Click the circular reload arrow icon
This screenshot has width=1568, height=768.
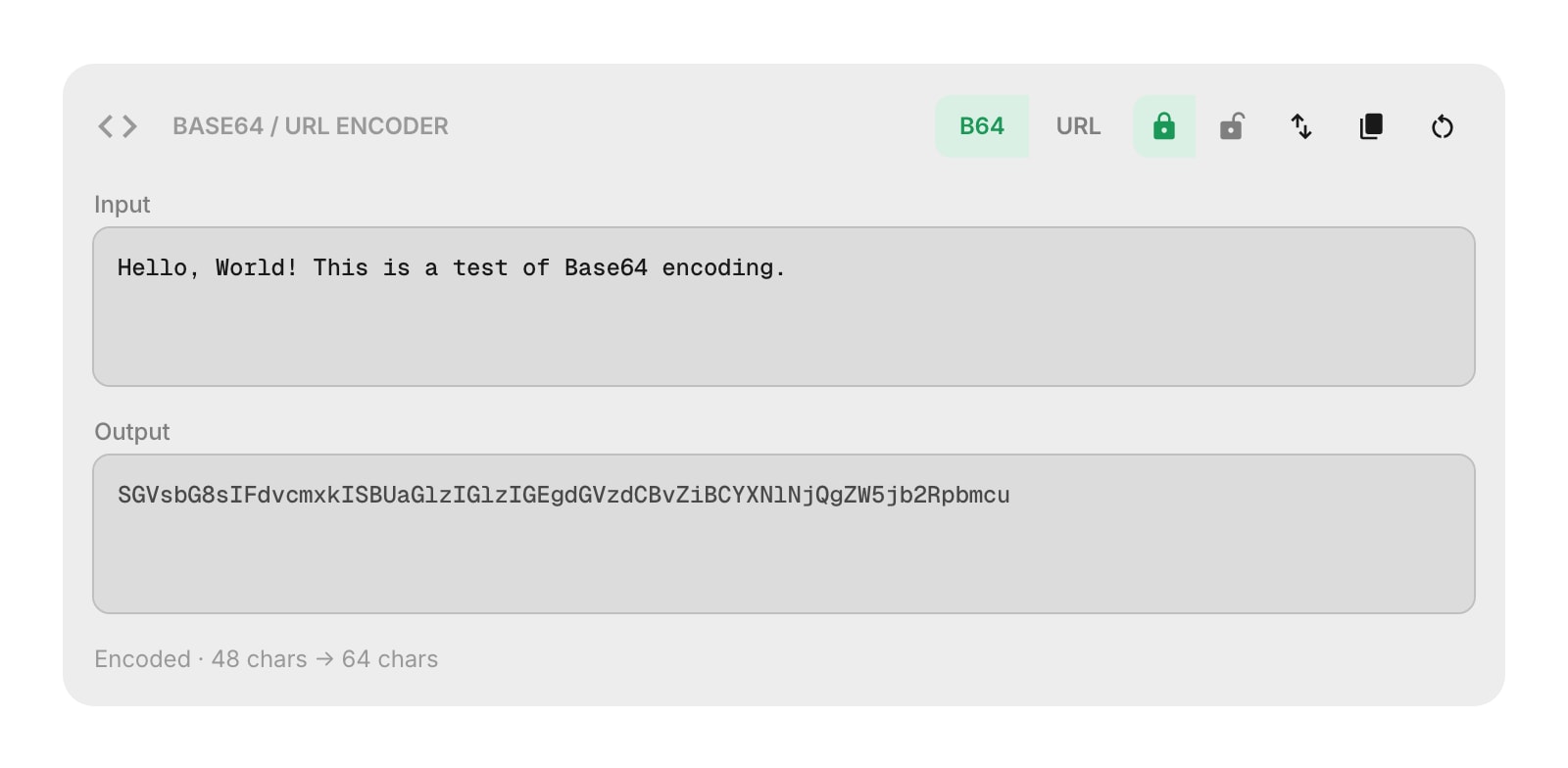1442,126
